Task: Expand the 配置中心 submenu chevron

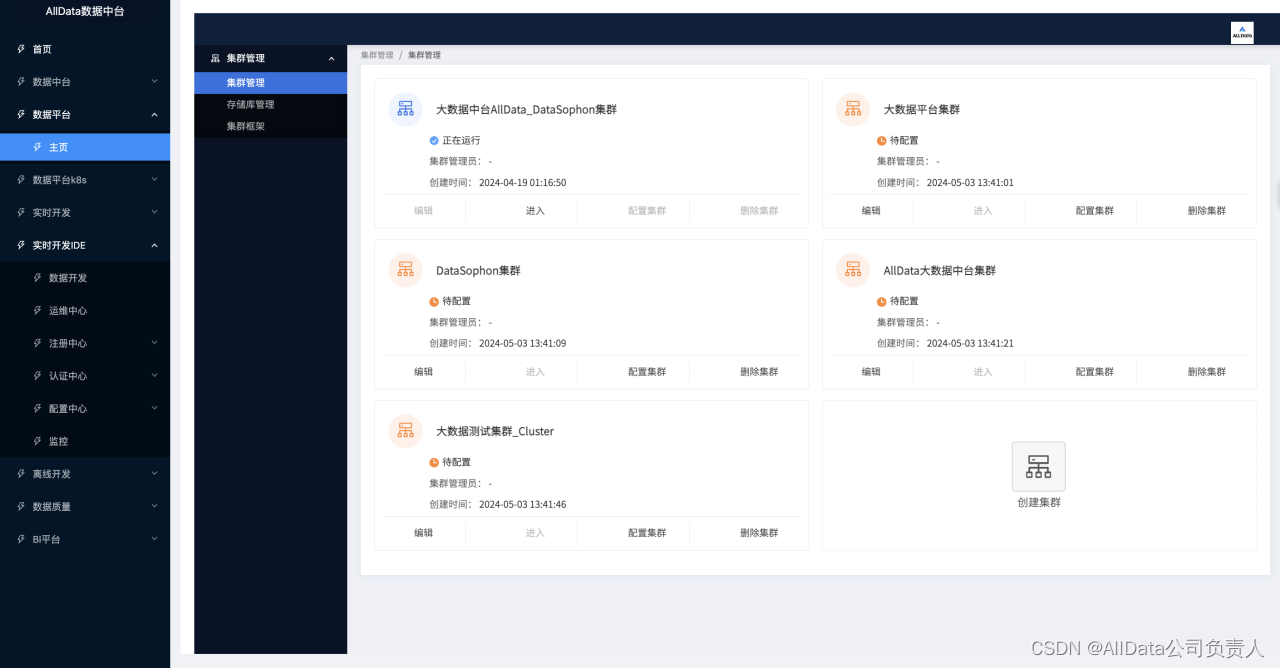Action: [154, 409]
